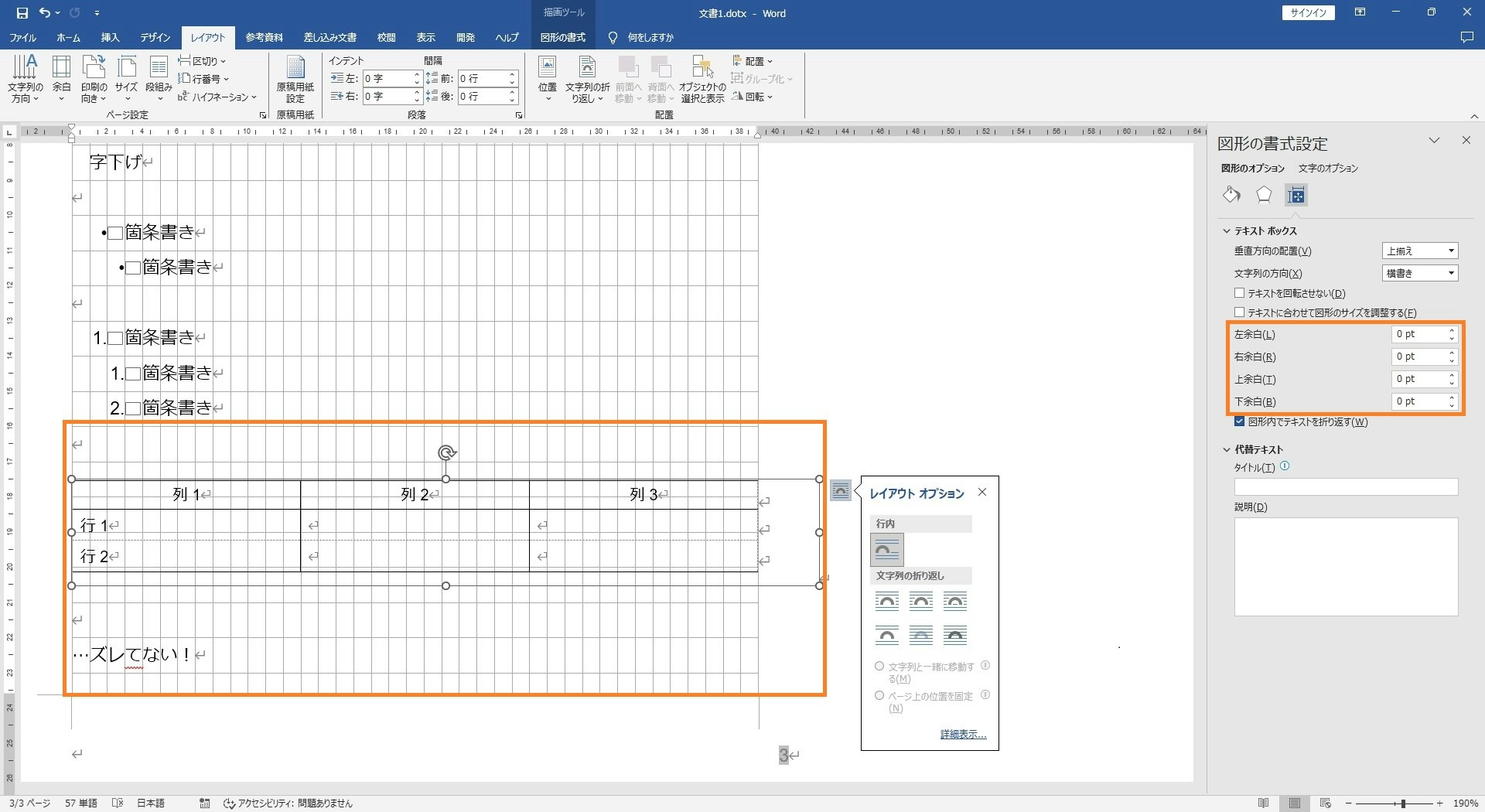Open manuscript paper settings (原稿用紙設定)

tap(295, 79)
